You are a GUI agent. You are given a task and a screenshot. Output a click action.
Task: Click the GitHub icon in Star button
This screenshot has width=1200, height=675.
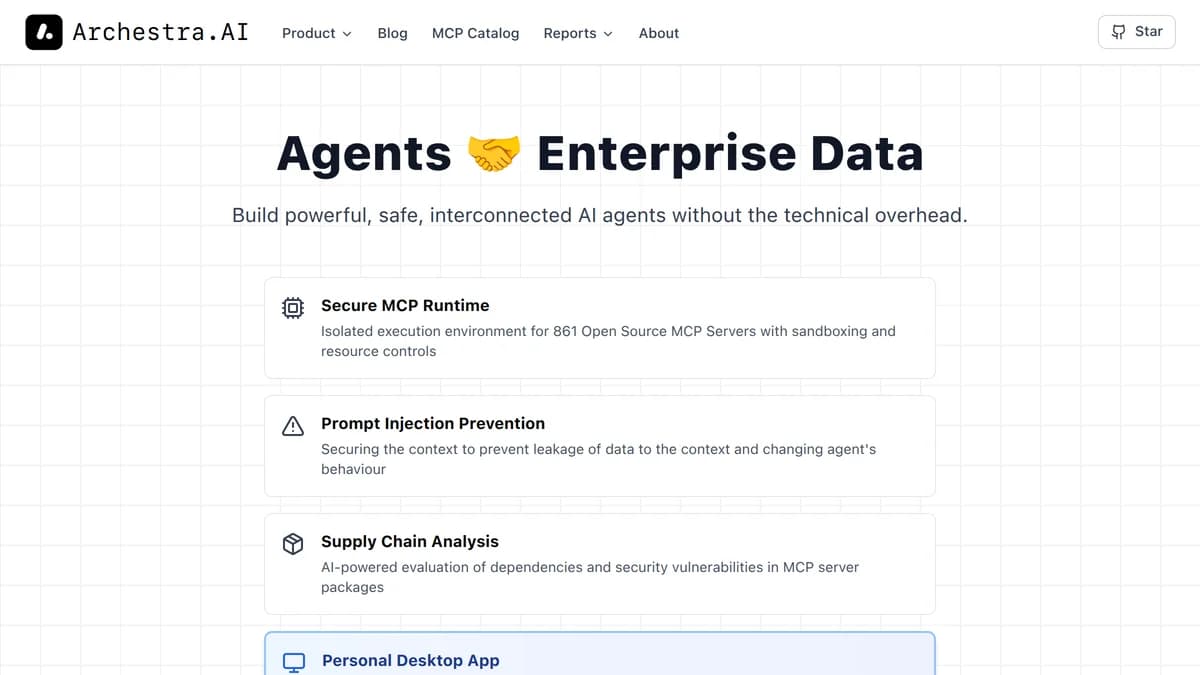tap(1119, 32)
